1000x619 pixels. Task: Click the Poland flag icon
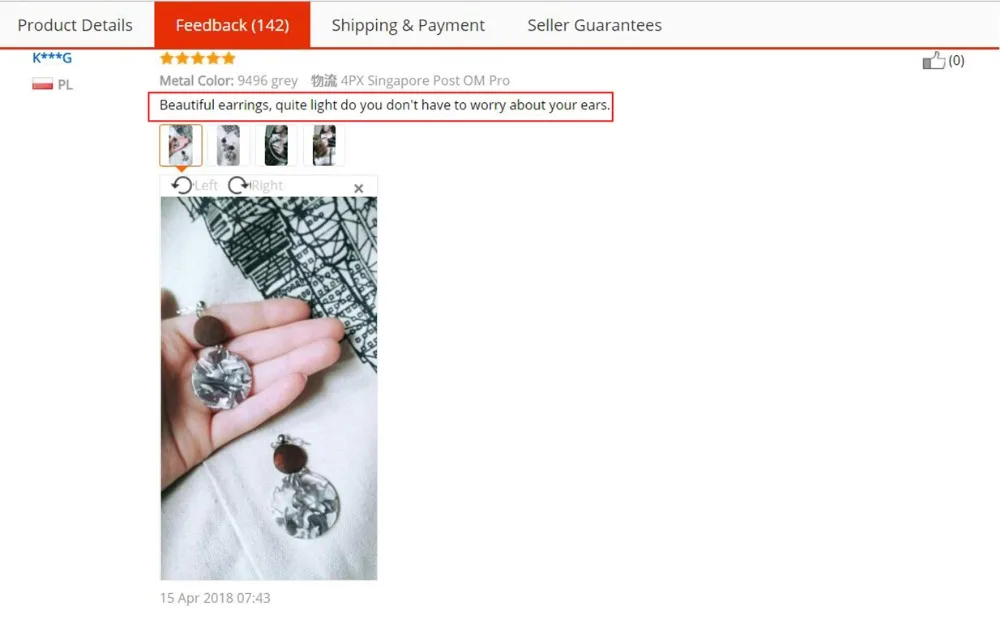pyautogui.click(x=43, y=84)
